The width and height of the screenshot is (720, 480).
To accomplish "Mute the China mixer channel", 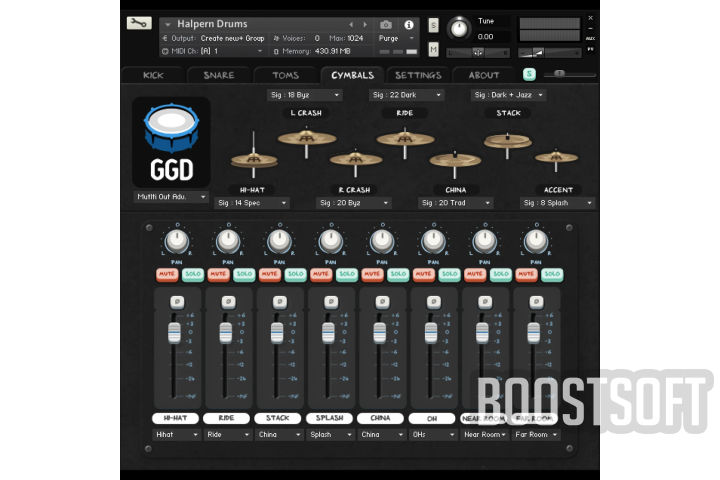I will pos(370,274).
